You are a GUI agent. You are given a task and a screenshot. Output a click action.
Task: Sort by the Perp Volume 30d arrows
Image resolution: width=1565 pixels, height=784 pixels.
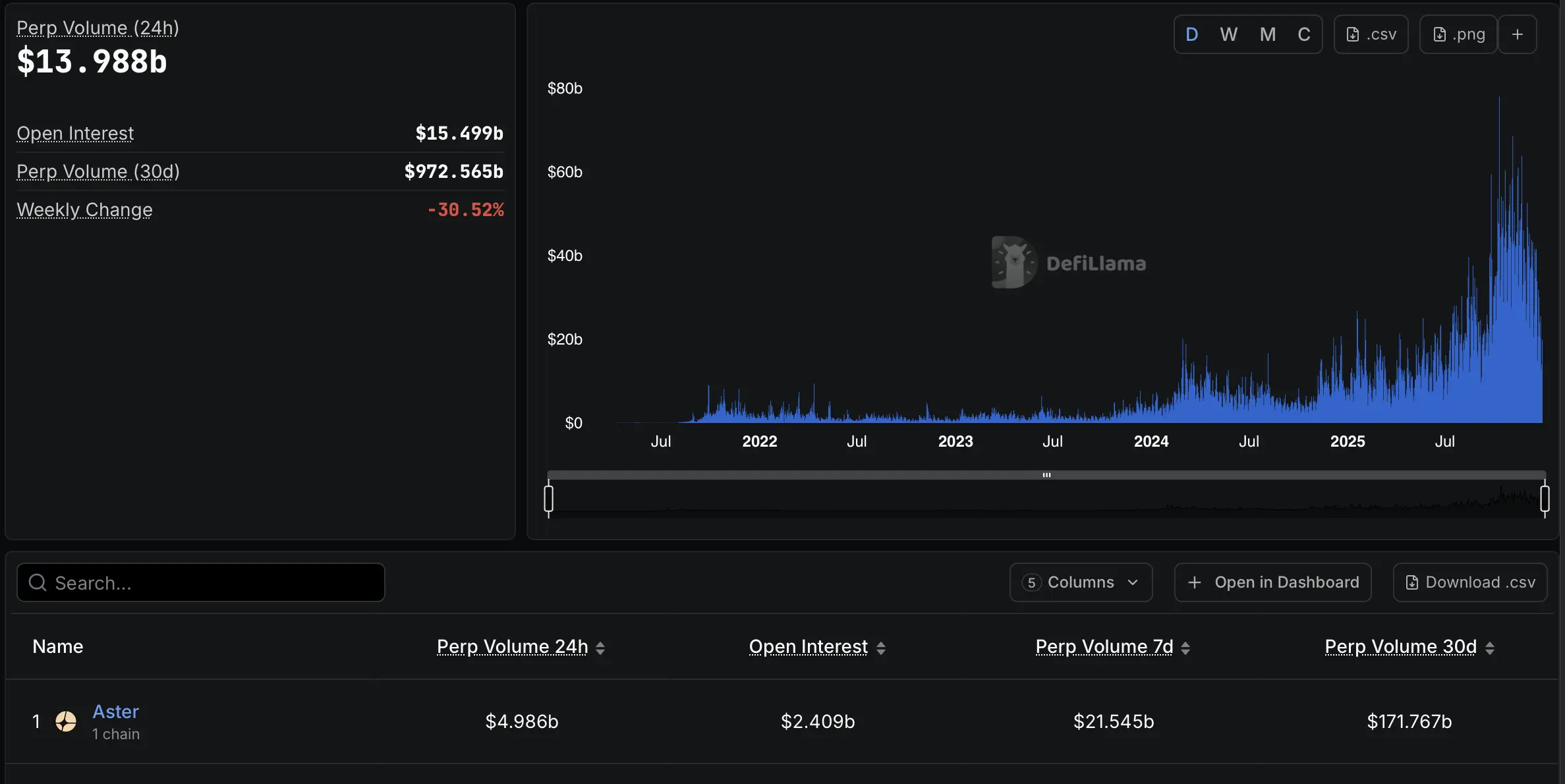click(1490, 648)
